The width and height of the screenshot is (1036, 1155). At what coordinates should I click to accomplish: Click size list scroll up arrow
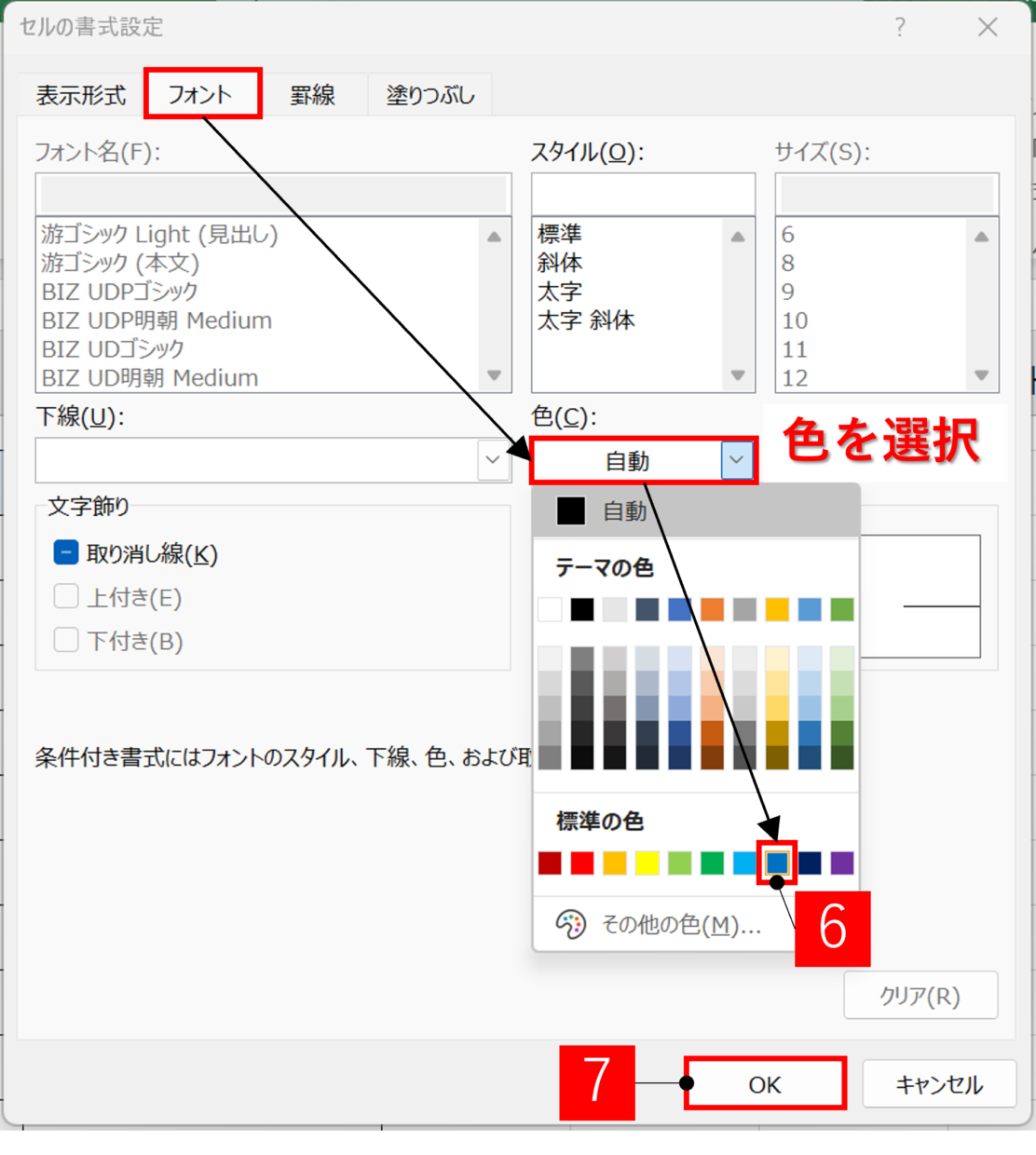[981, 237]
